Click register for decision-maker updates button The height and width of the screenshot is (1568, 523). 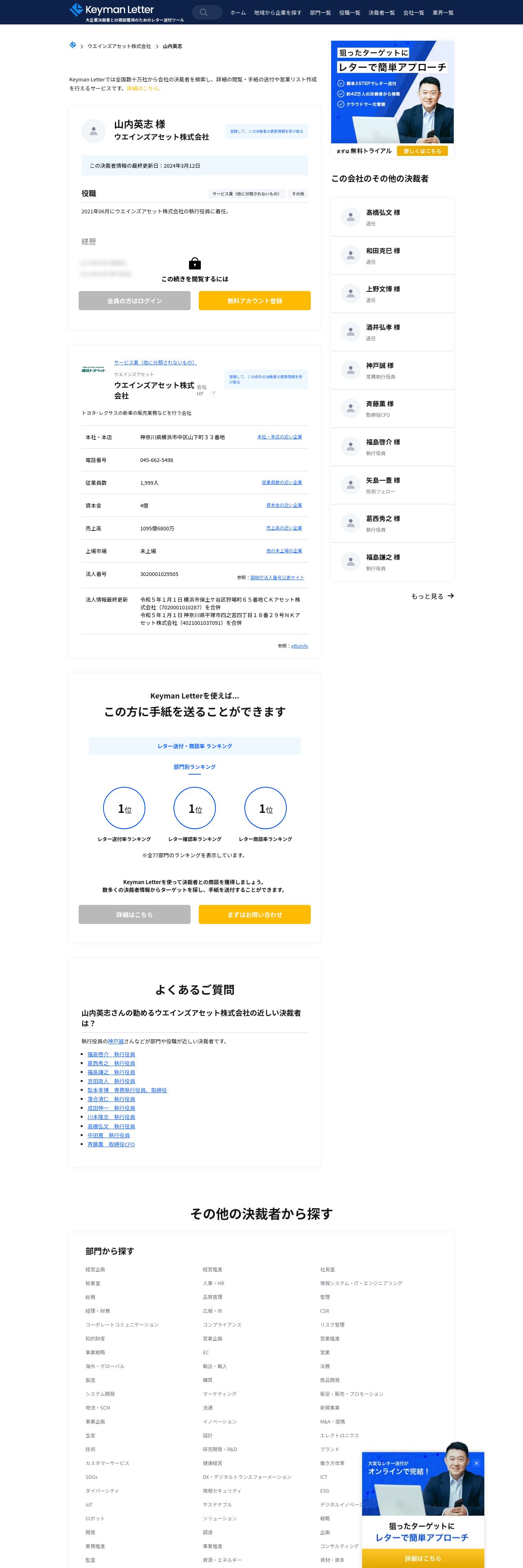point(267,131)
